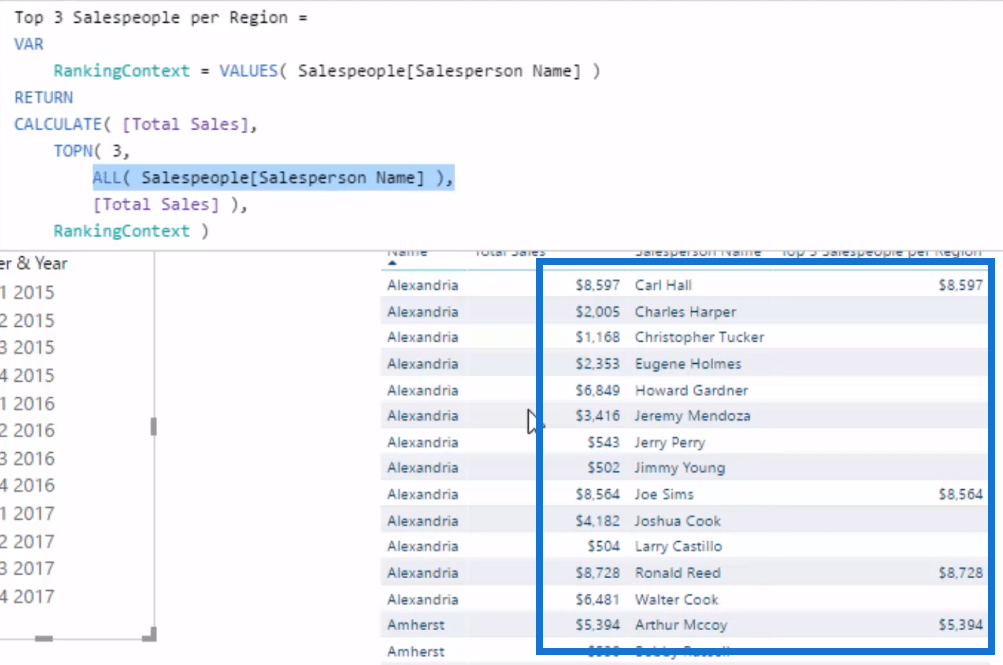Click $8,728 in the Top 3 Salespeople column
This screenshot has height=665, width=1003.
[x=960, y=573]
